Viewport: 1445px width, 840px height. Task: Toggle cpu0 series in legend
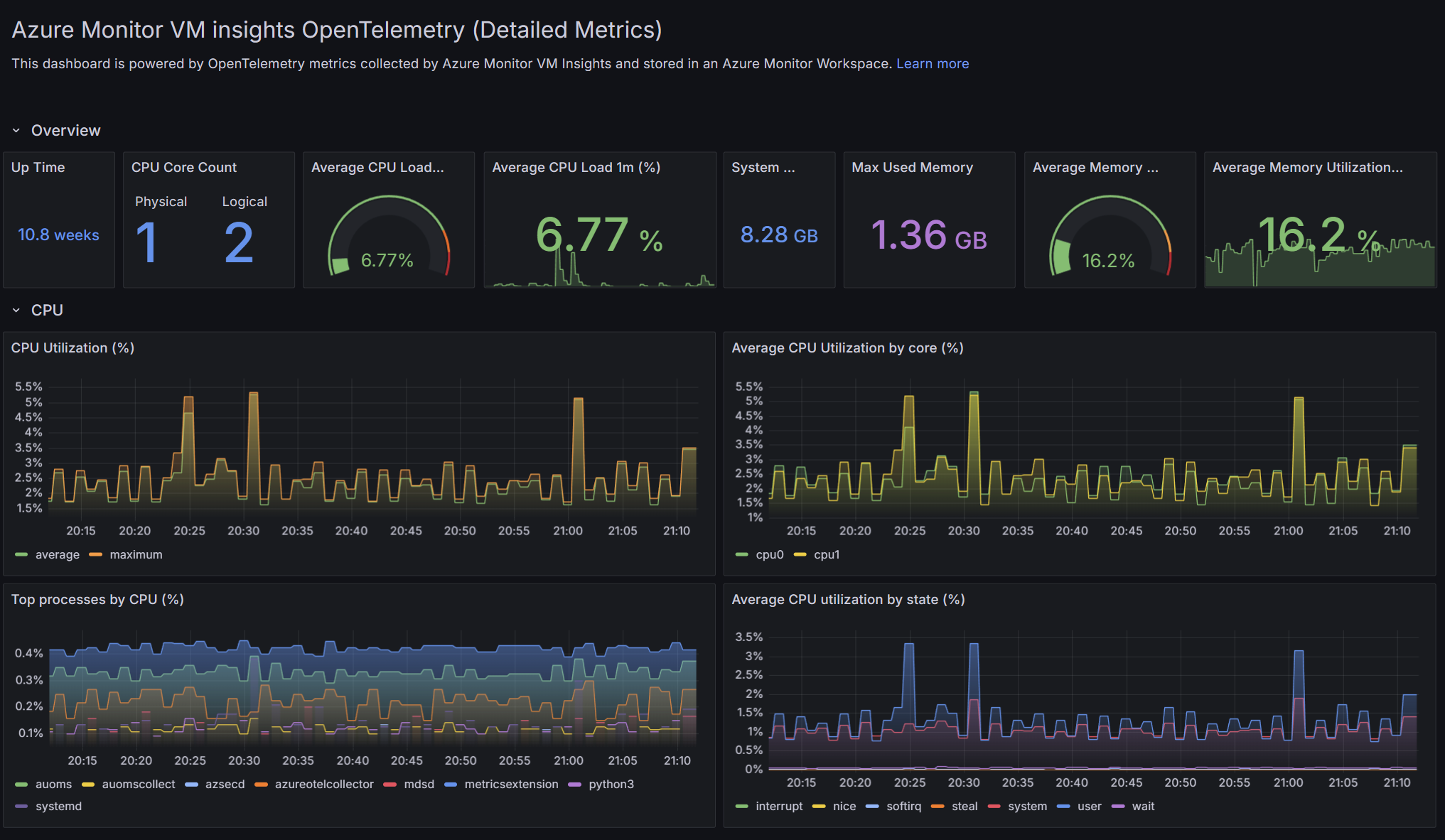pyautogui.click(x=769, y=555)
